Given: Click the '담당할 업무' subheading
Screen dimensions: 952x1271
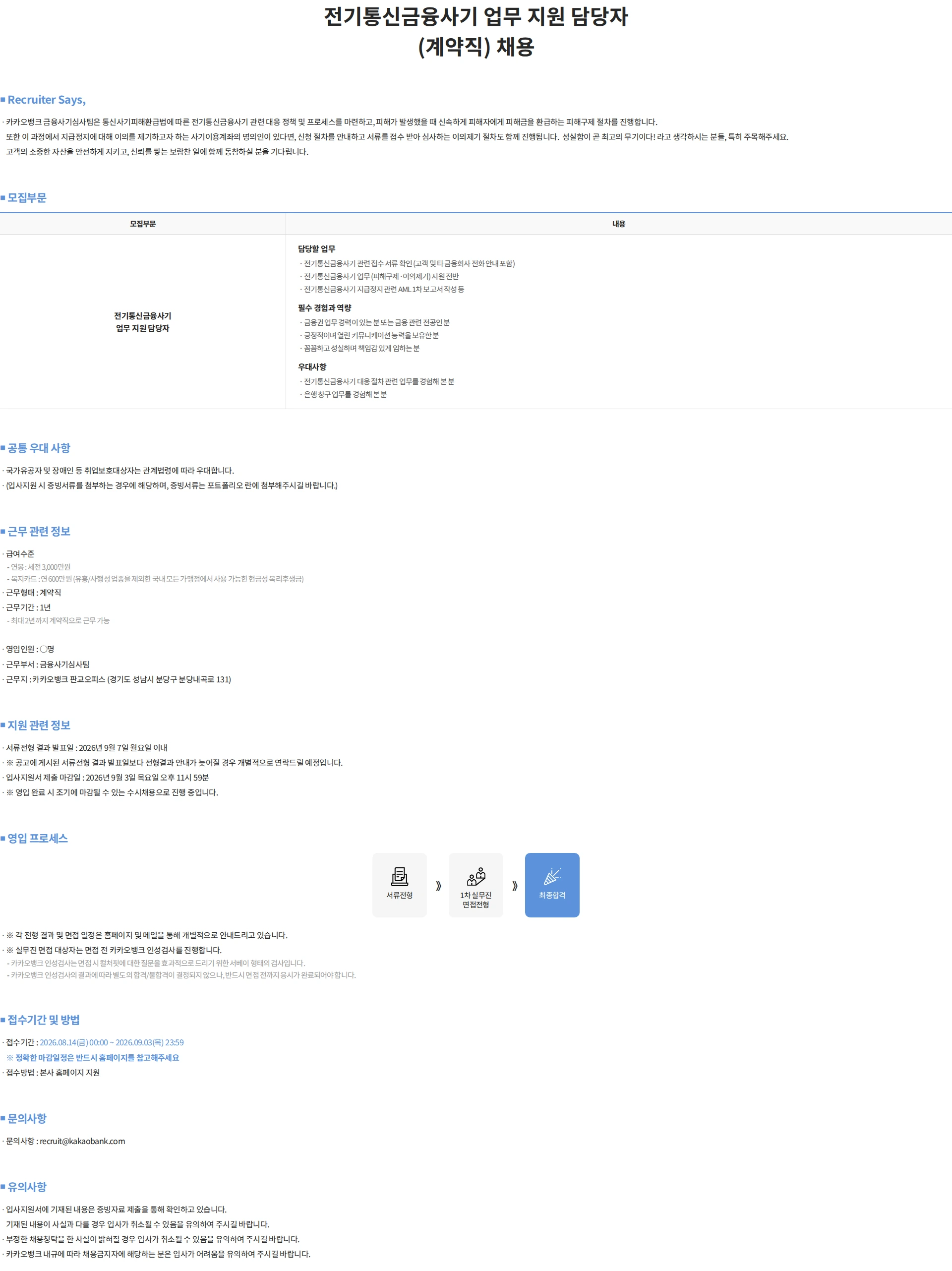Looking at the screenshot, I should pyautogui.click(x=316, y=249).
